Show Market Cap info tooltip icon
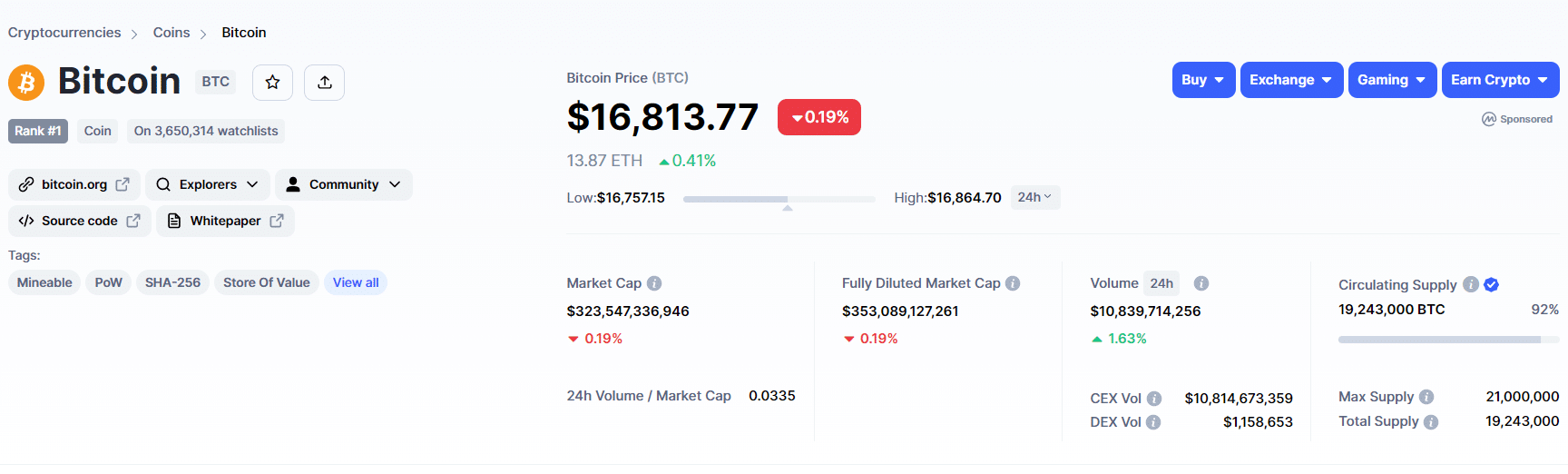The height and width of the screenshot is (474, 1568). point(654,283)
